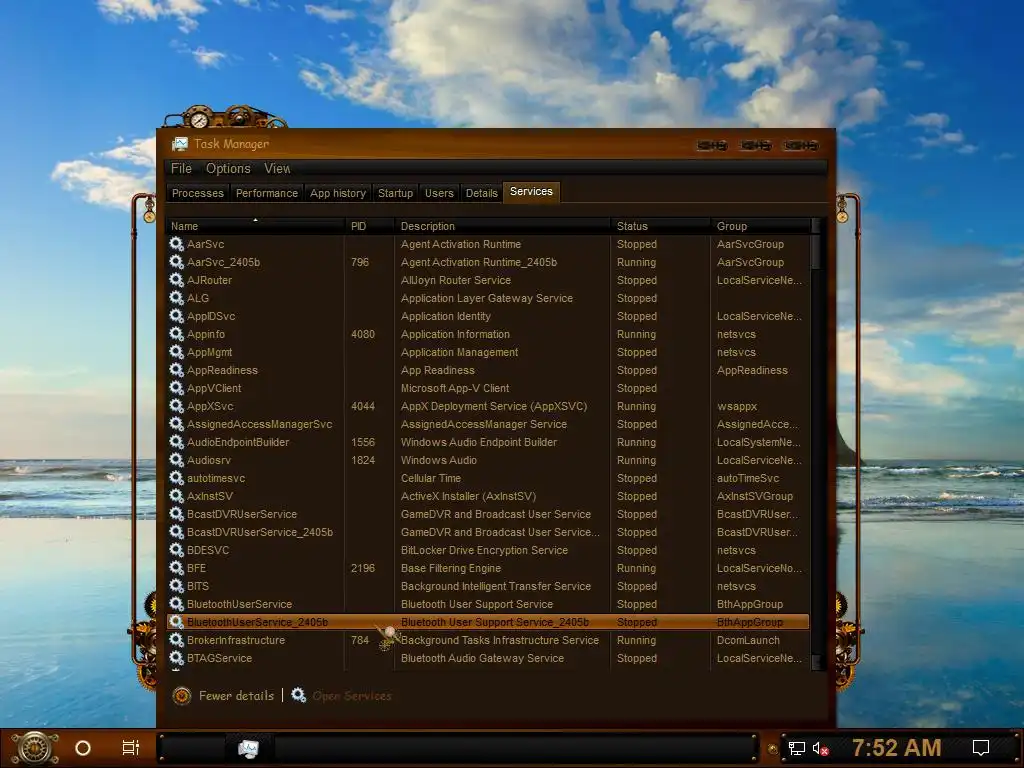Open the File menu
Screen dimensions: 1024x768
pyautogui.click(x=182, y=168)
